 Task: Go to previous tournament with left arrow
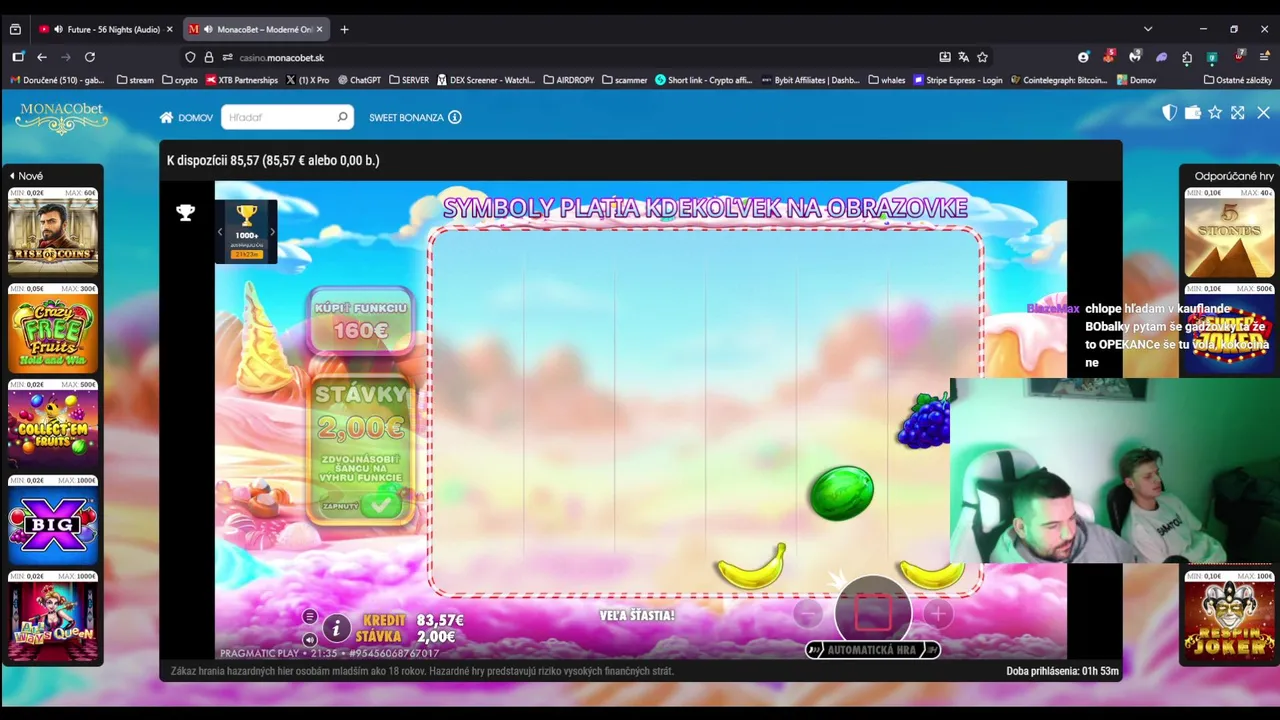click(x=220, y=232)
